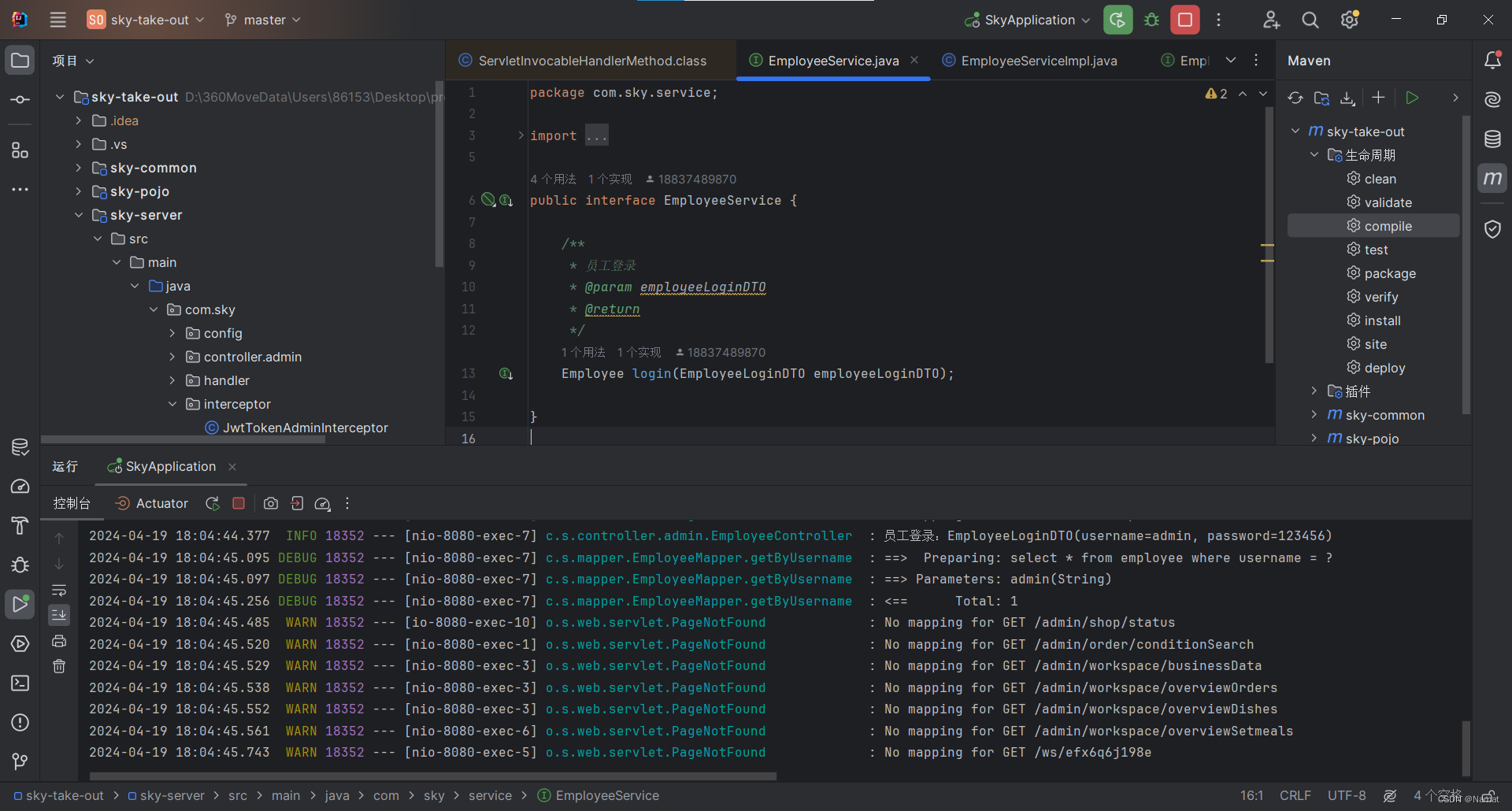1512x811 pixels.
Task: Select the Maven clean goal
Action: [1373, 179]
